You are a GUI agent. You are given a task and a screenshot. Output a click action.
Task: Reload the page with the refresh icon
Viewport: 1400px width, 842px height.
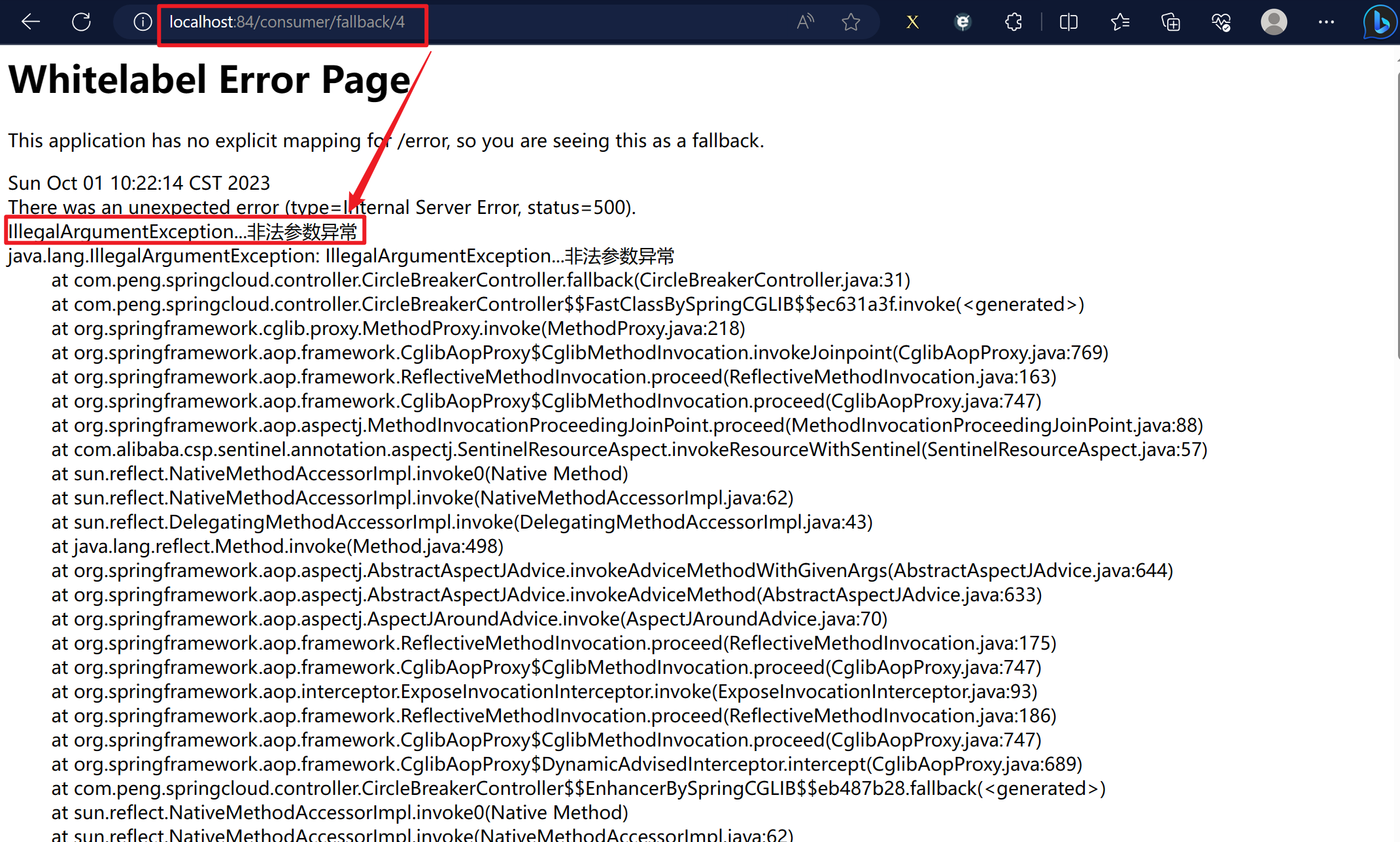tap(82, 22)
